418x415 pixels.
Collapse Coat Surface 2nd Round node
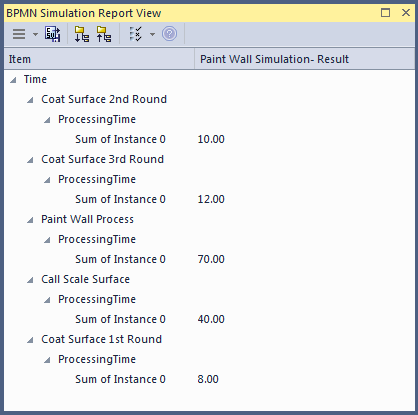(x=30, y=100)
